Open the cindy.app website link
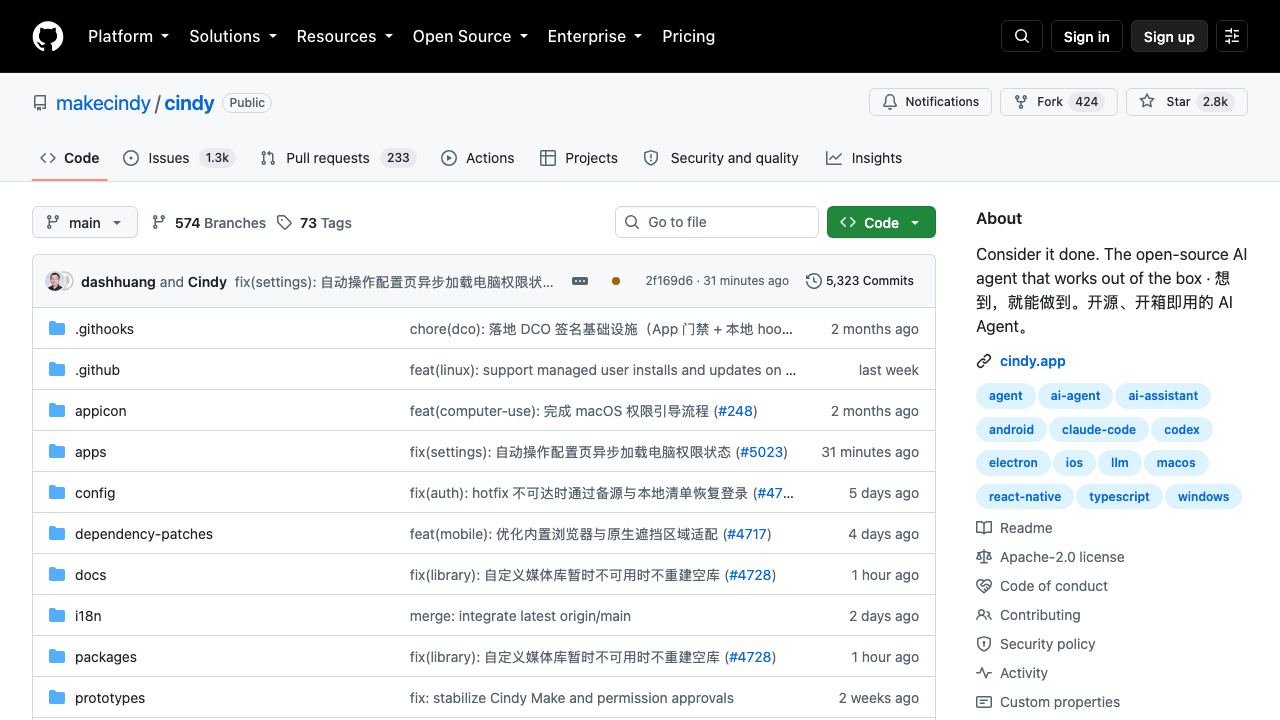1280x720 pixels. (1032, 361)
